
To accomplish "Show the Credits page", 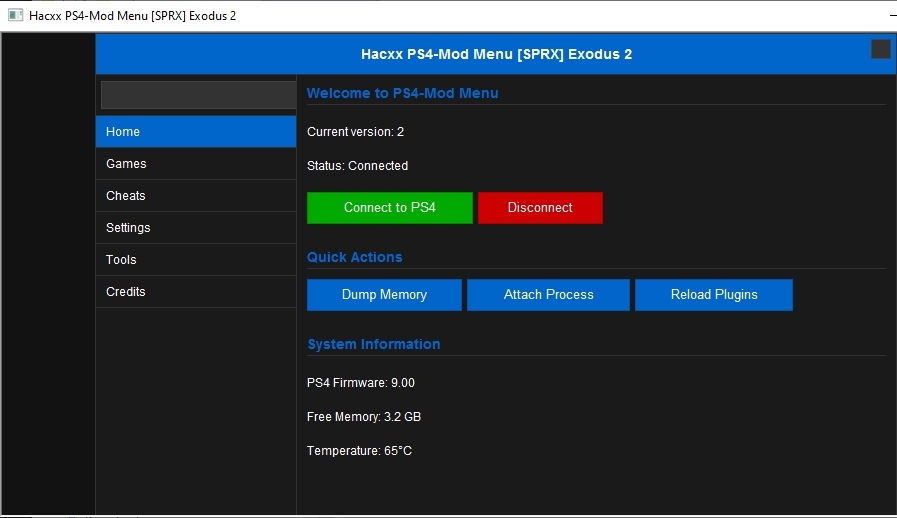I will pos(196,292).
